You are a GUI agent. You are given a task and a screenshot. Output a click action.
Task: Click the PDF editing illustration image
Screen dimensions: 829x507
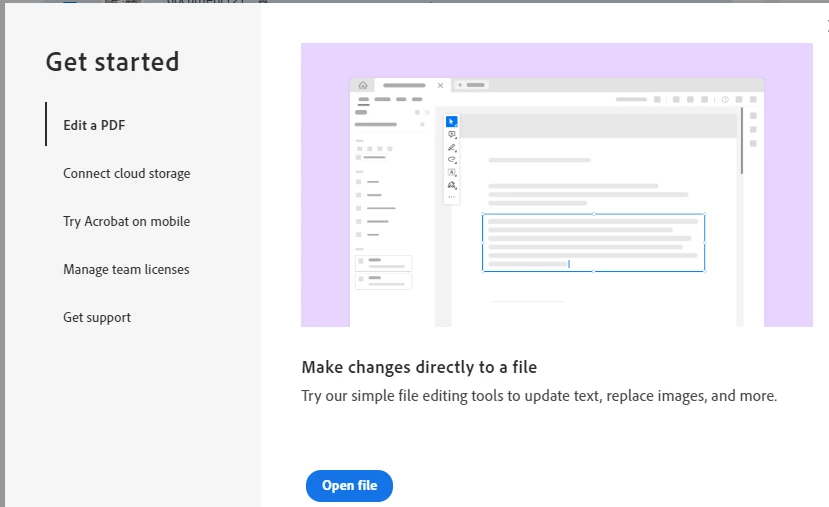(557, 185)
